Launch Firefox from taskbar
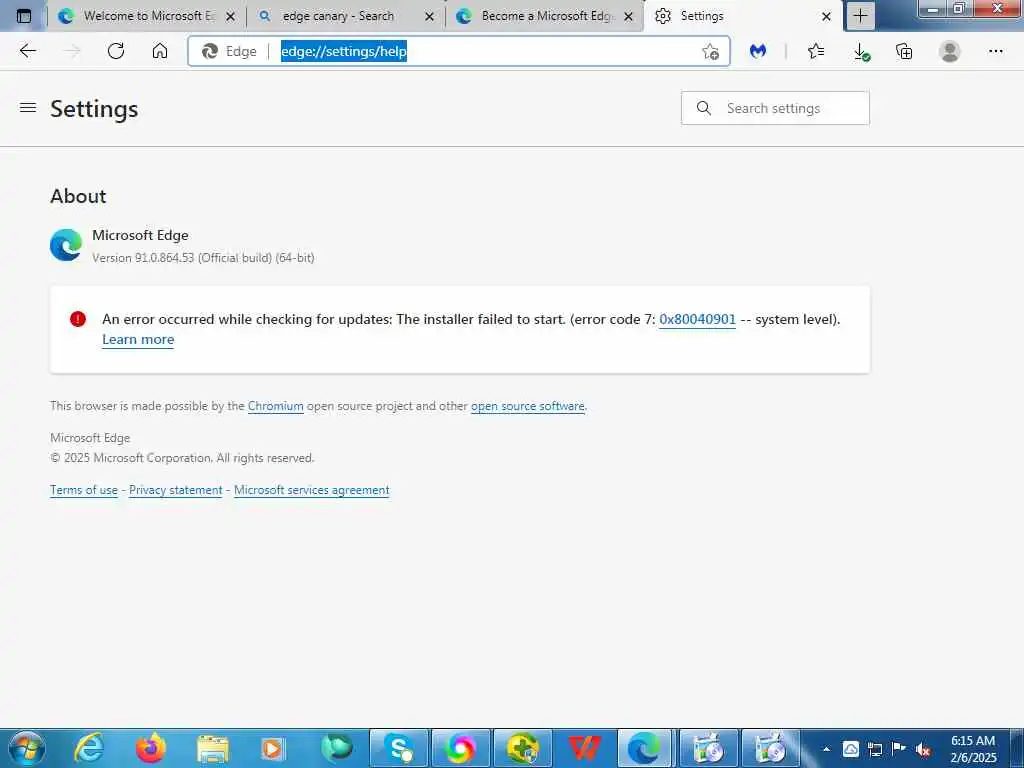 pyautogui.click(x=151, y=748)
